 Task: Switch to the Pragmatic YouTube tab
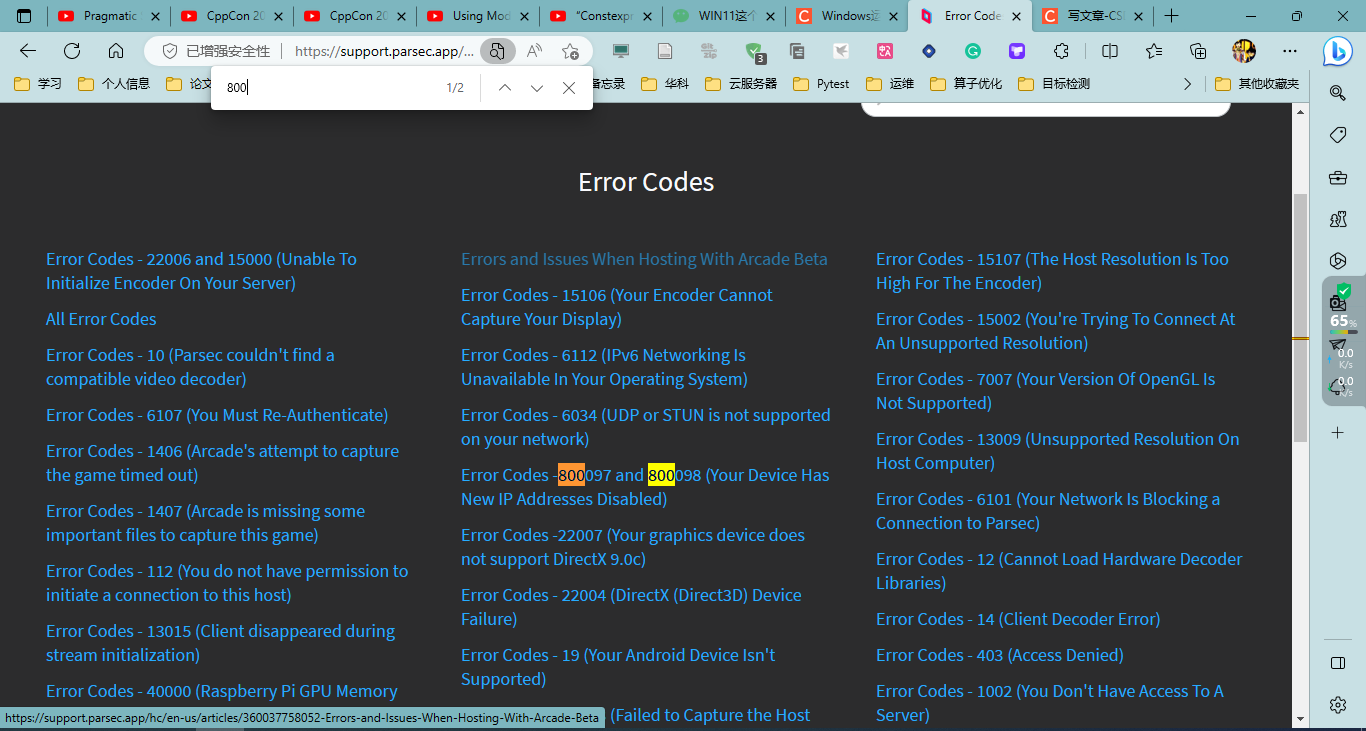click(x=109, y=16)
